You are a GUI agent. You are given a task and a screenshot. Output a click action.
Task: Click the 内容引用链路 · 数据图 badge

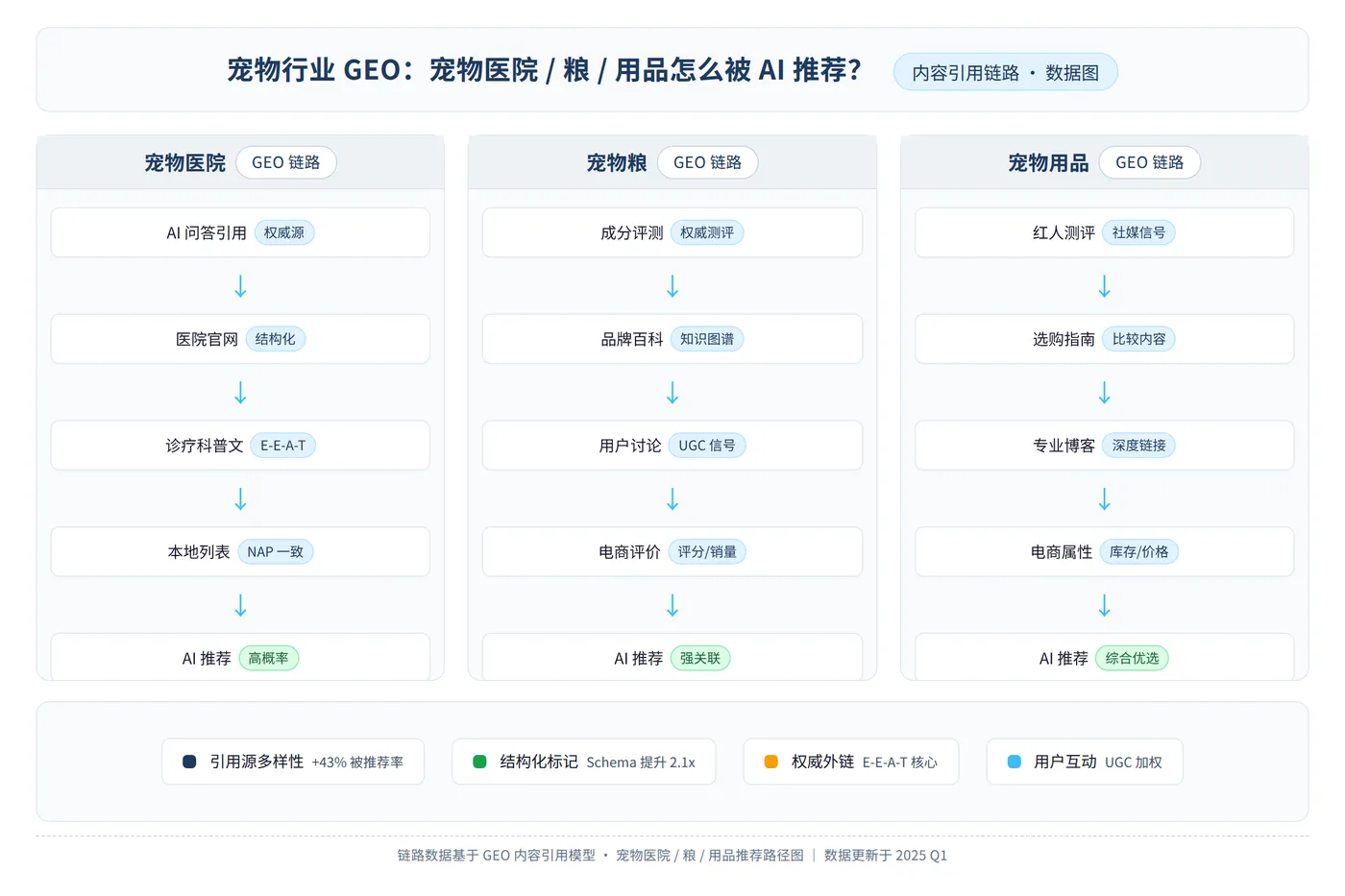pos(1005,72)
